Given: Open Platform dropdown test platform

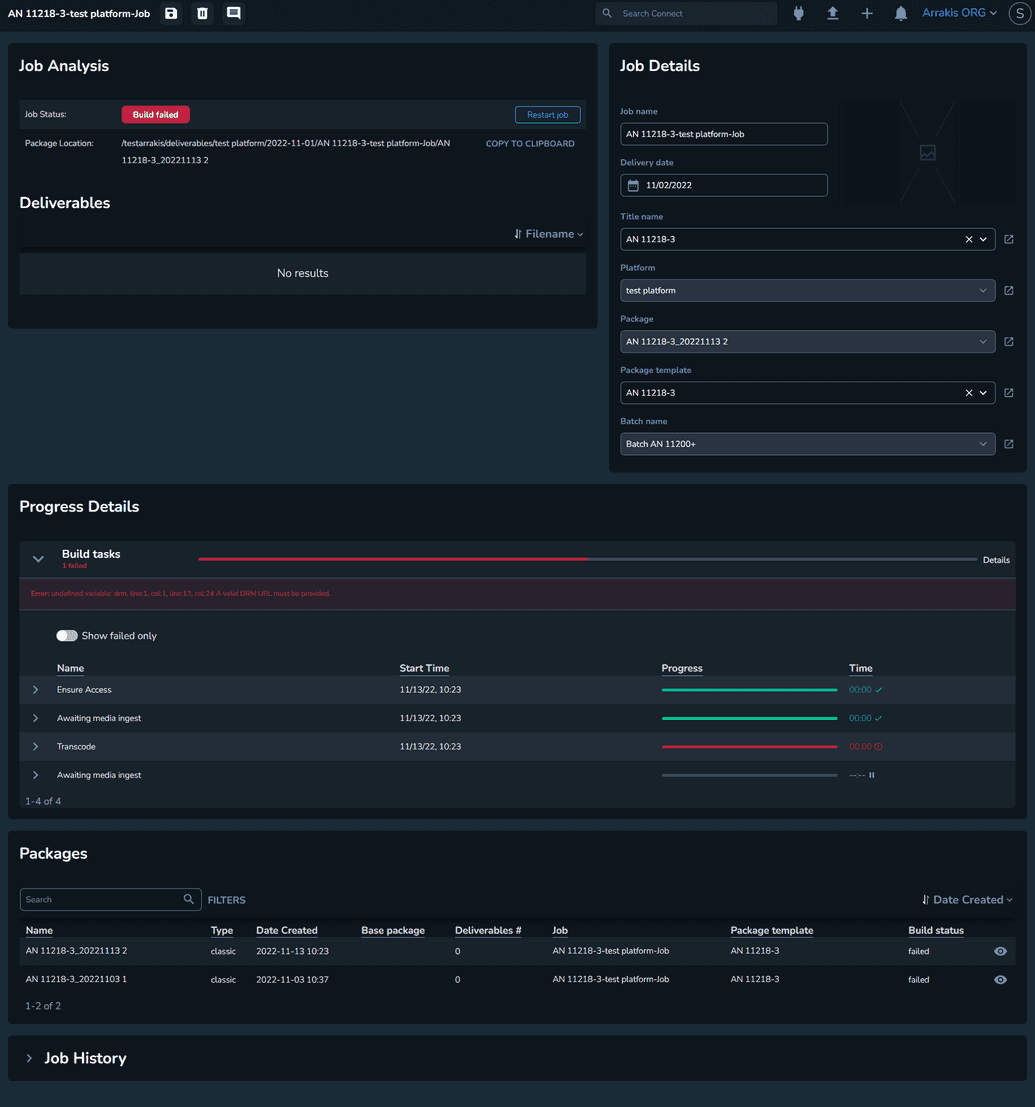Looking at the screenshot, I should (x=808, y=291).
